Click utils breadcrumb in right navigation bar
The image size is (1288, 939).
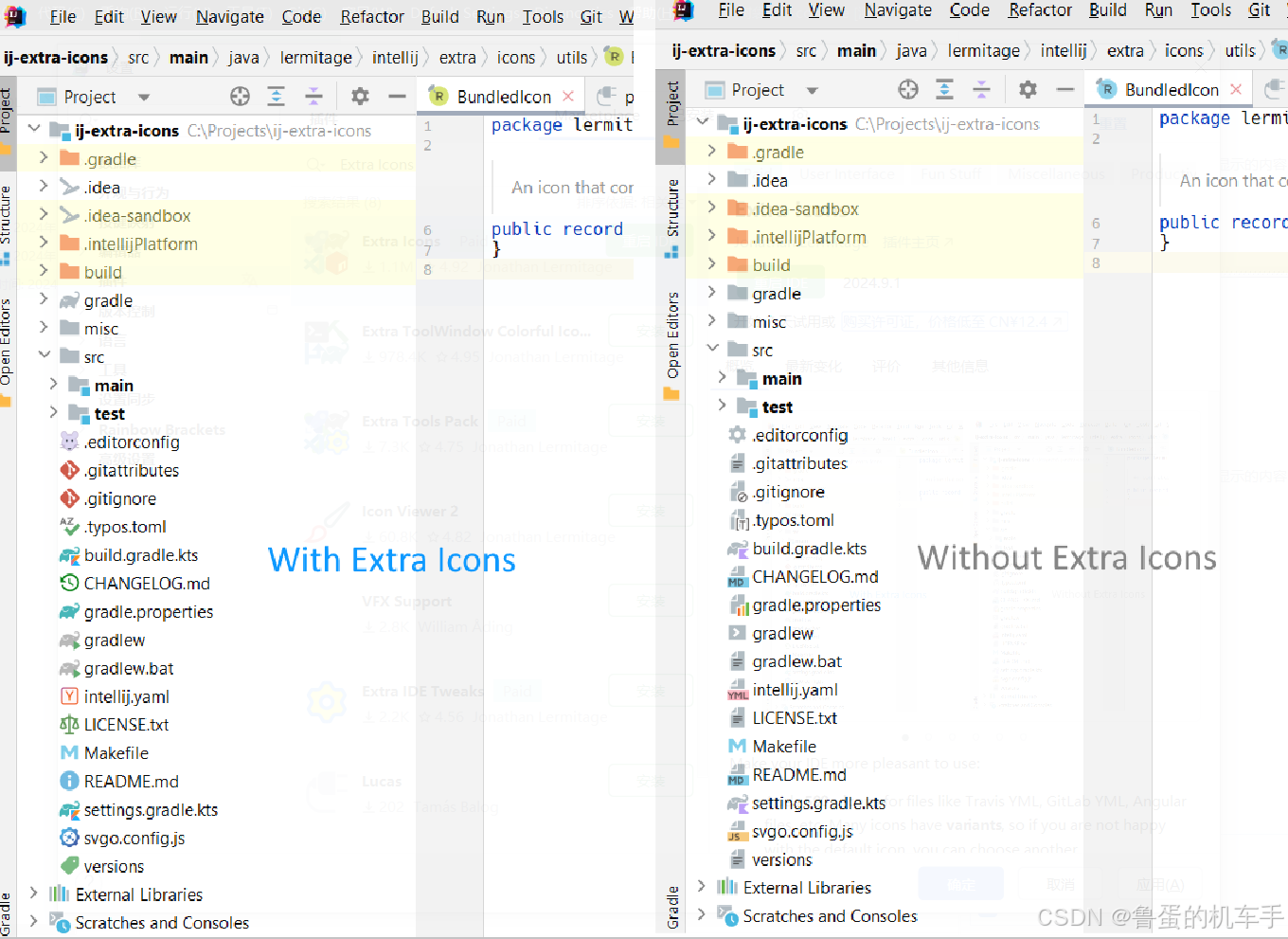pyautogui.click(x=1240, y=51)
